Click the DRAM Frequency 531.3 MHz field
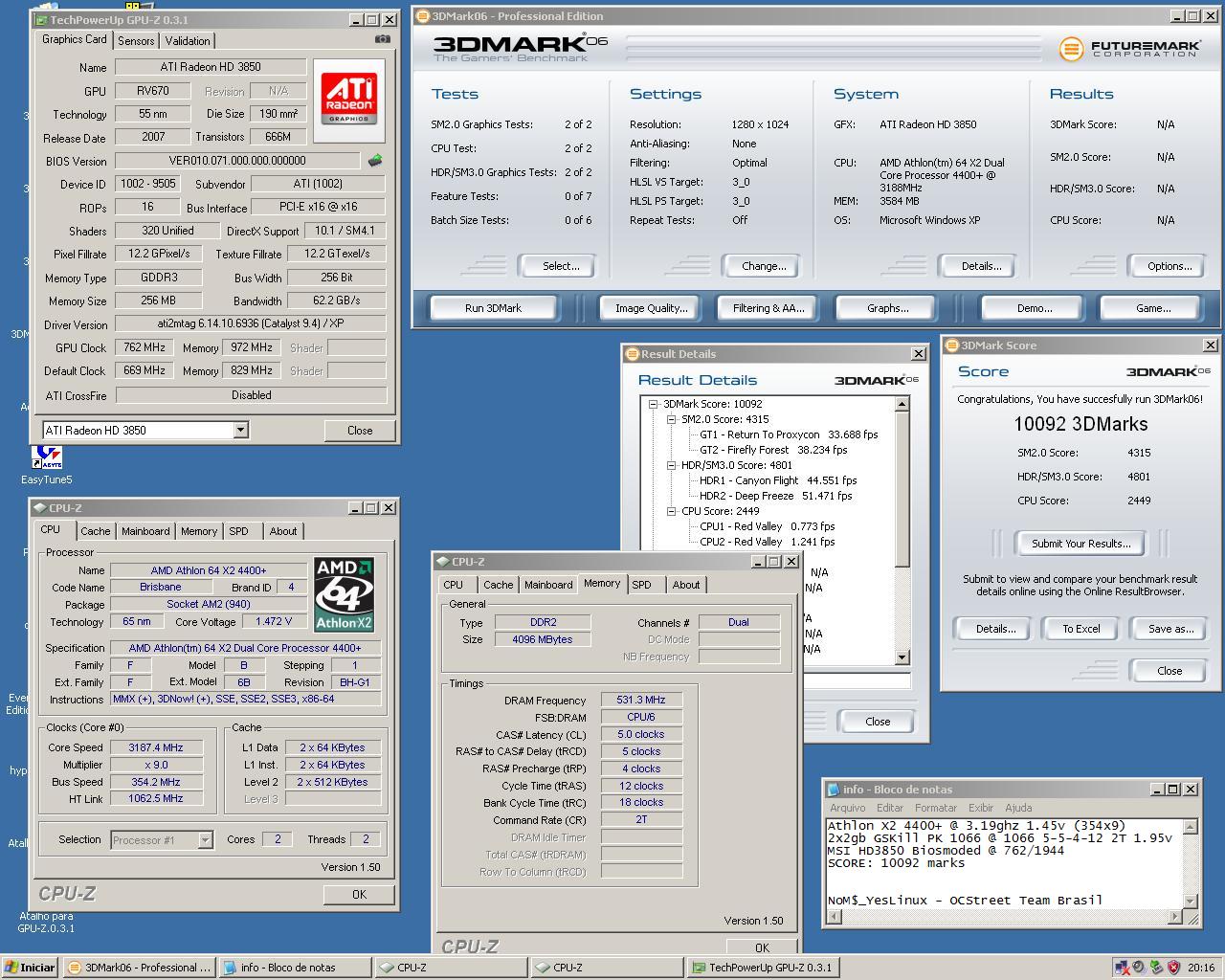This screenshot has width=1225, height=980. [641, 700]
